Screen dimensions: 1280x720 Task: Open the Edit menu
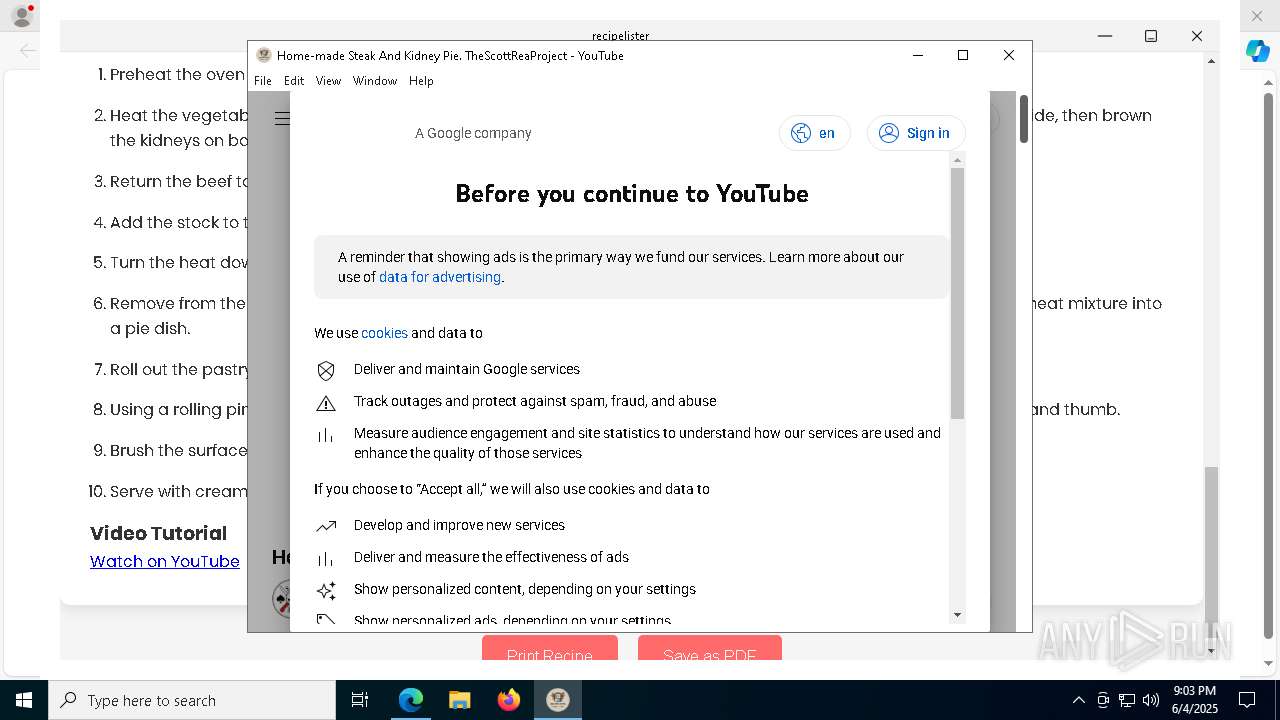[293, 81]
